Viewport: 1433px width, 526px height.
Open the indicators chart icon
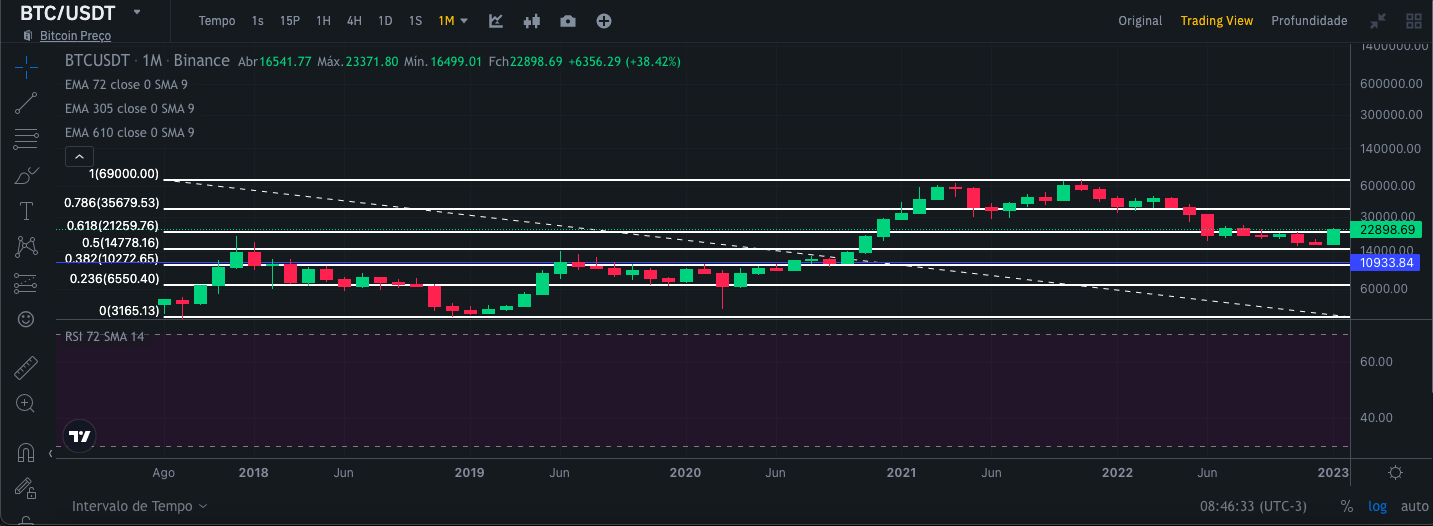click(496, 21)
